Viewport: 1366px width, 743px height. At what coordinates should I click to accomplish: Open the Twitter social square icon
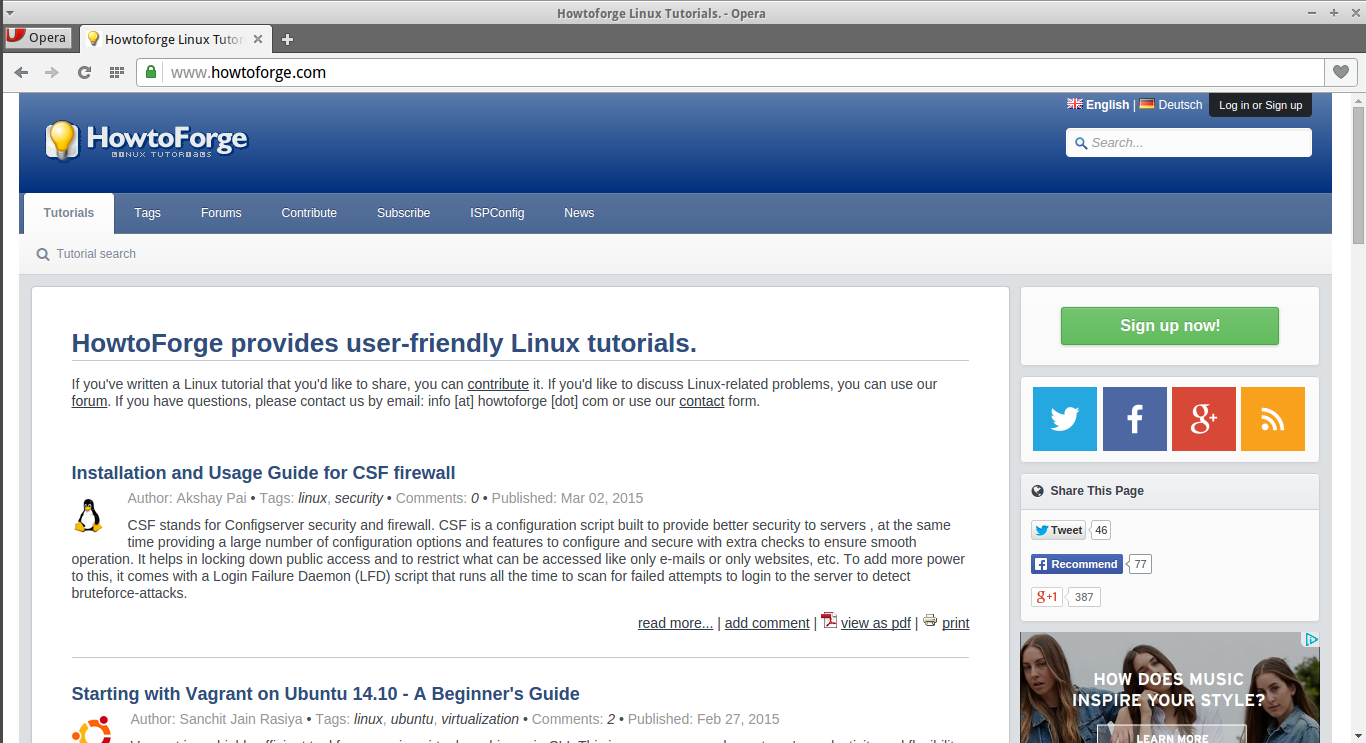pos(1065,419)
